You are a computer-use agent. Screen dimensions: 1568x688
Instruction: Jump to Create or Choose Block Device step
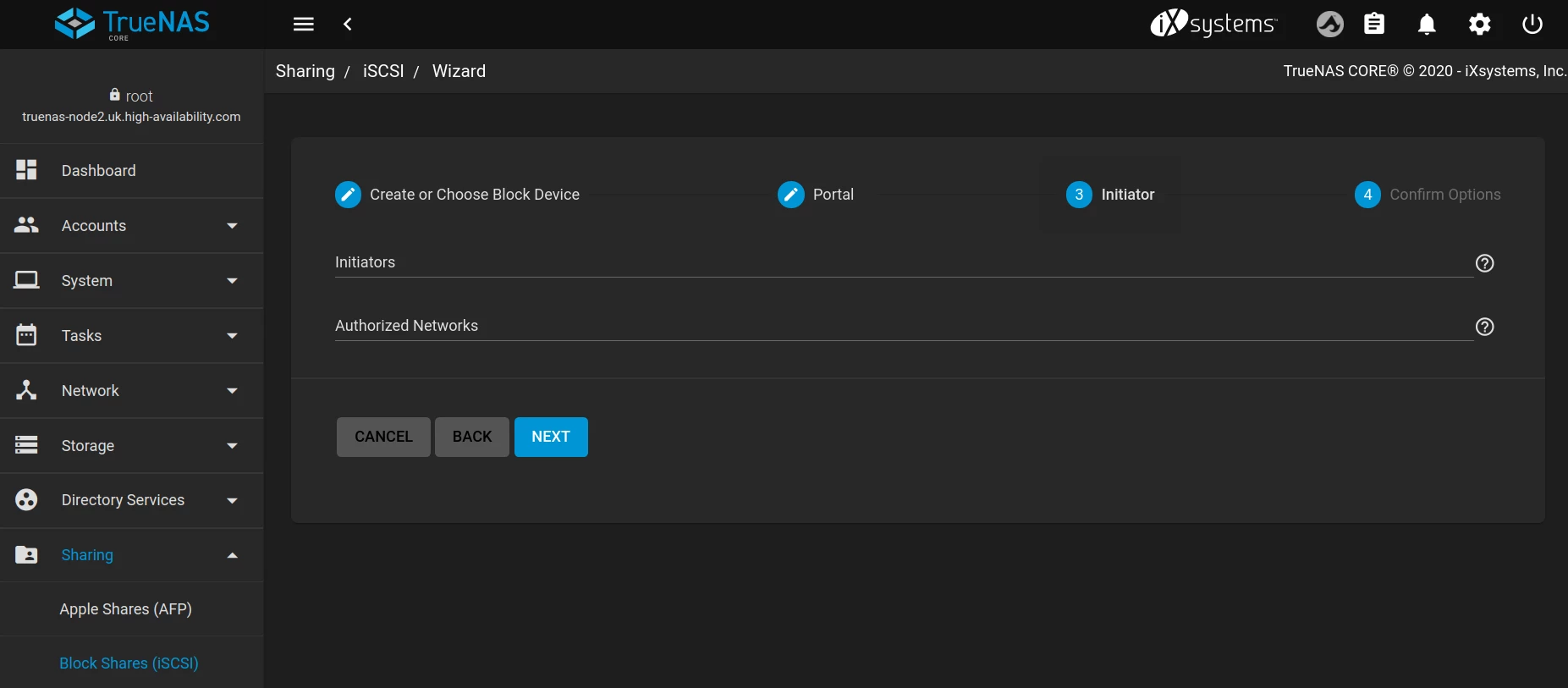458,195
